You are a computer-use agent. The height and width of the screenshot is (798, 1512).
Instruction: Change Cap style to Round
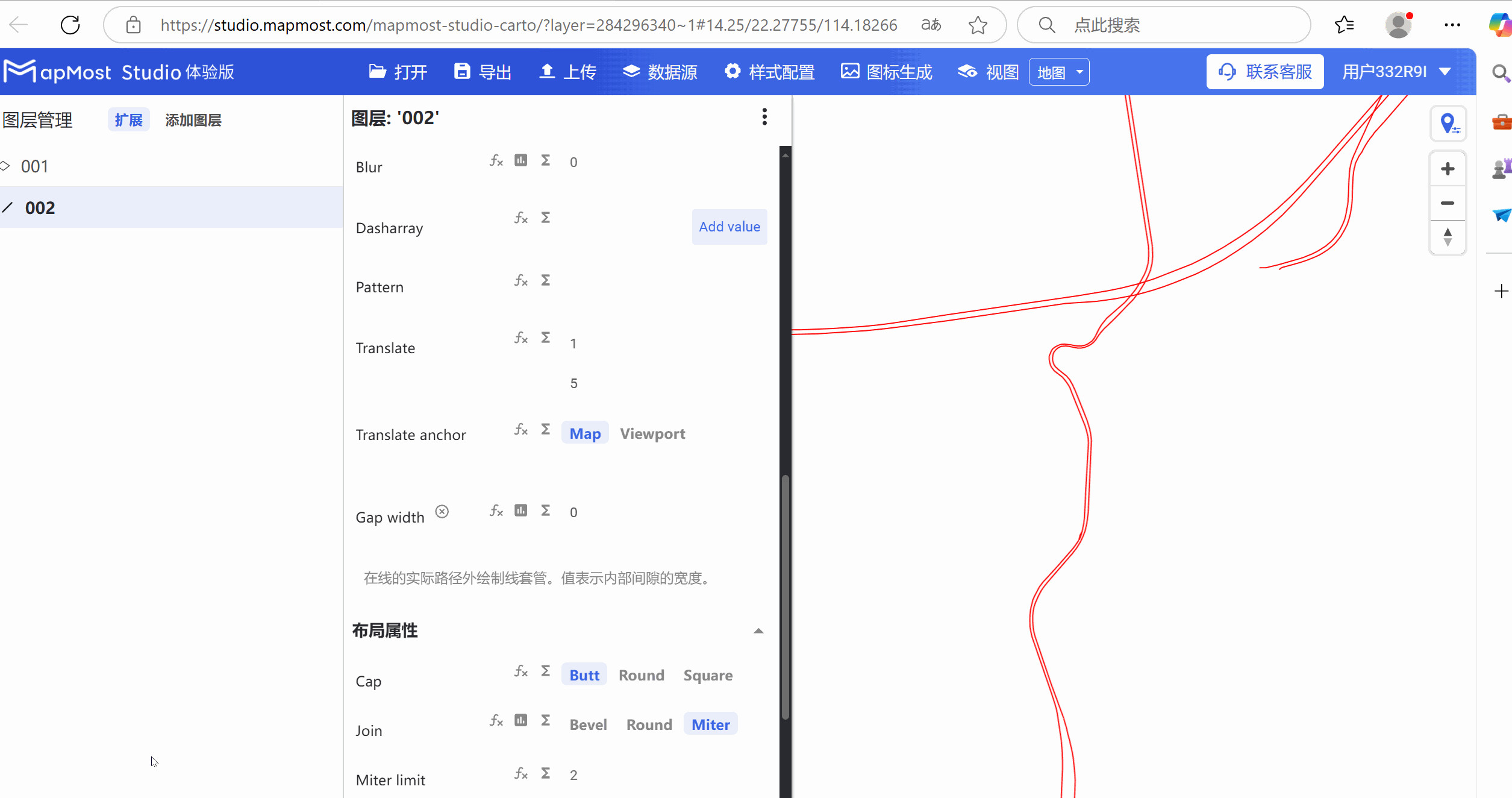(641, 675)
